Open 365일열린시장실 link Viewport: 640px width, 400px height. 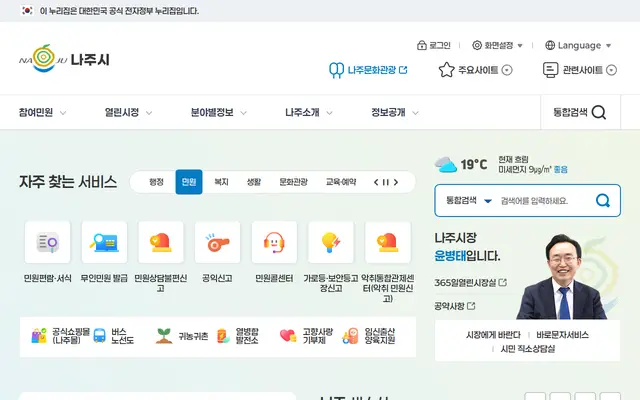[x=470, y=282]
